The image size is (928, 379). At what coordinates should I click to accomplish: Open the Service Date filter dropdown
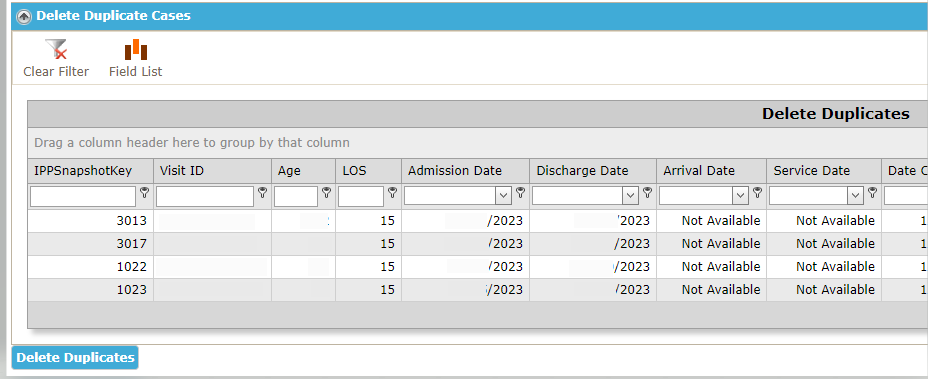[855, 195]
